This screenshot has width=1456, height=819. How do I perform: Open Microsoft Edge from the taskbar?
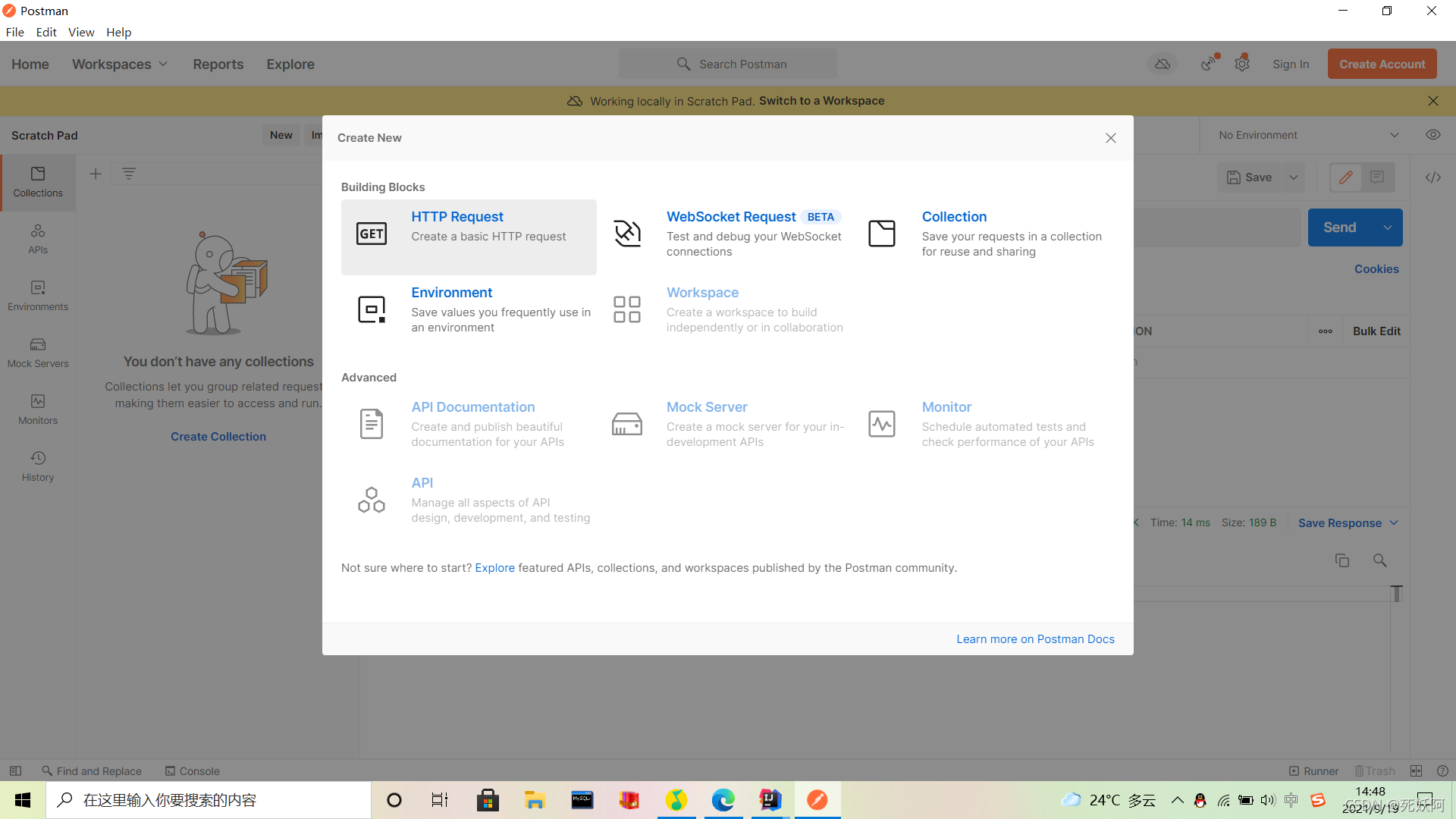[x=723, y=800]
